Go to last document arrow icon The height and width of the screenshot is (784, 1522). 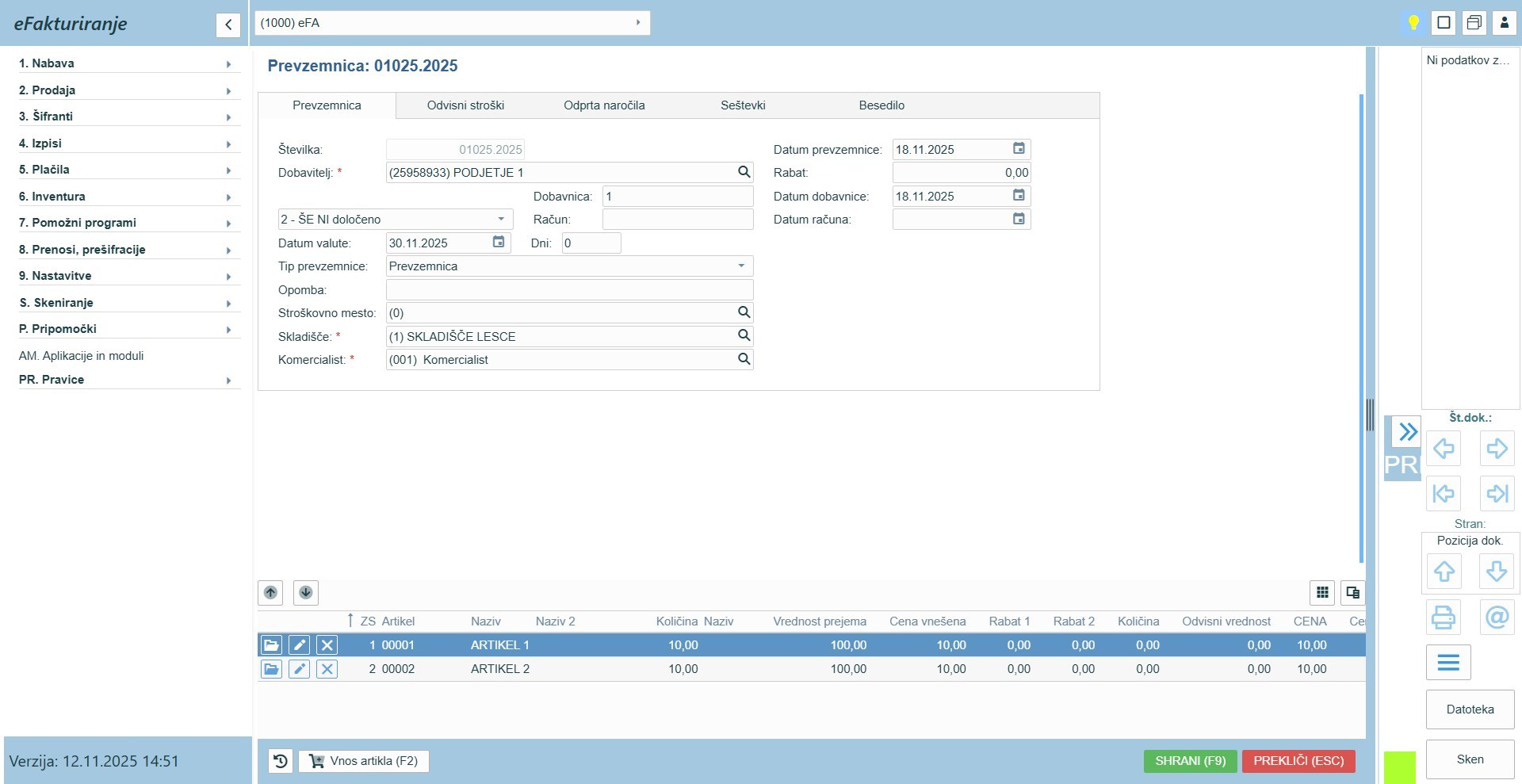tap(1497, 493)
